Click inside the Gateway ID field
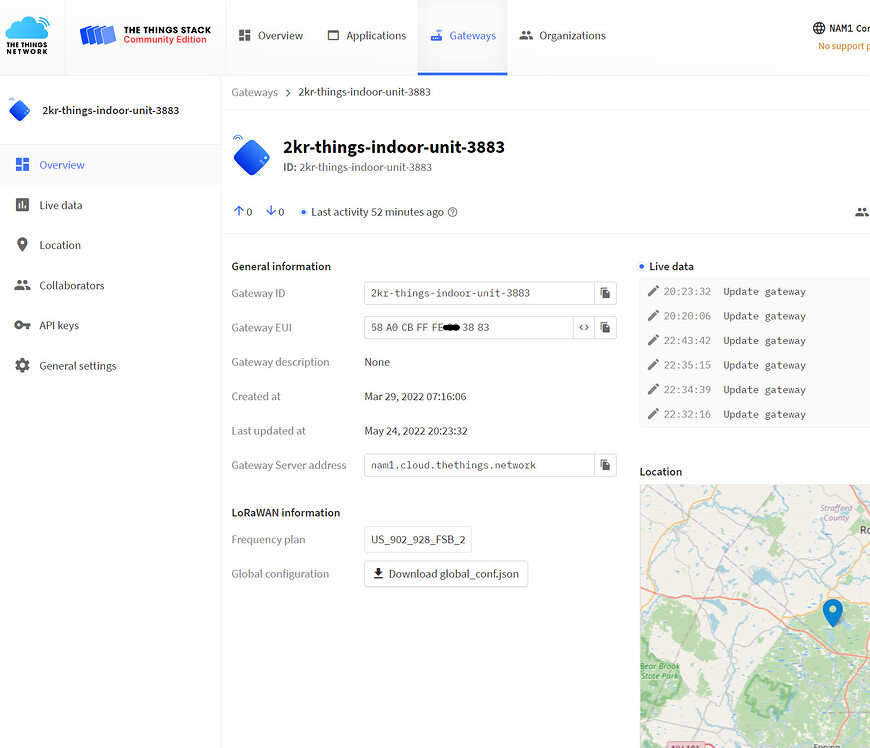The image size is (870, 748). tap(470, 293)
